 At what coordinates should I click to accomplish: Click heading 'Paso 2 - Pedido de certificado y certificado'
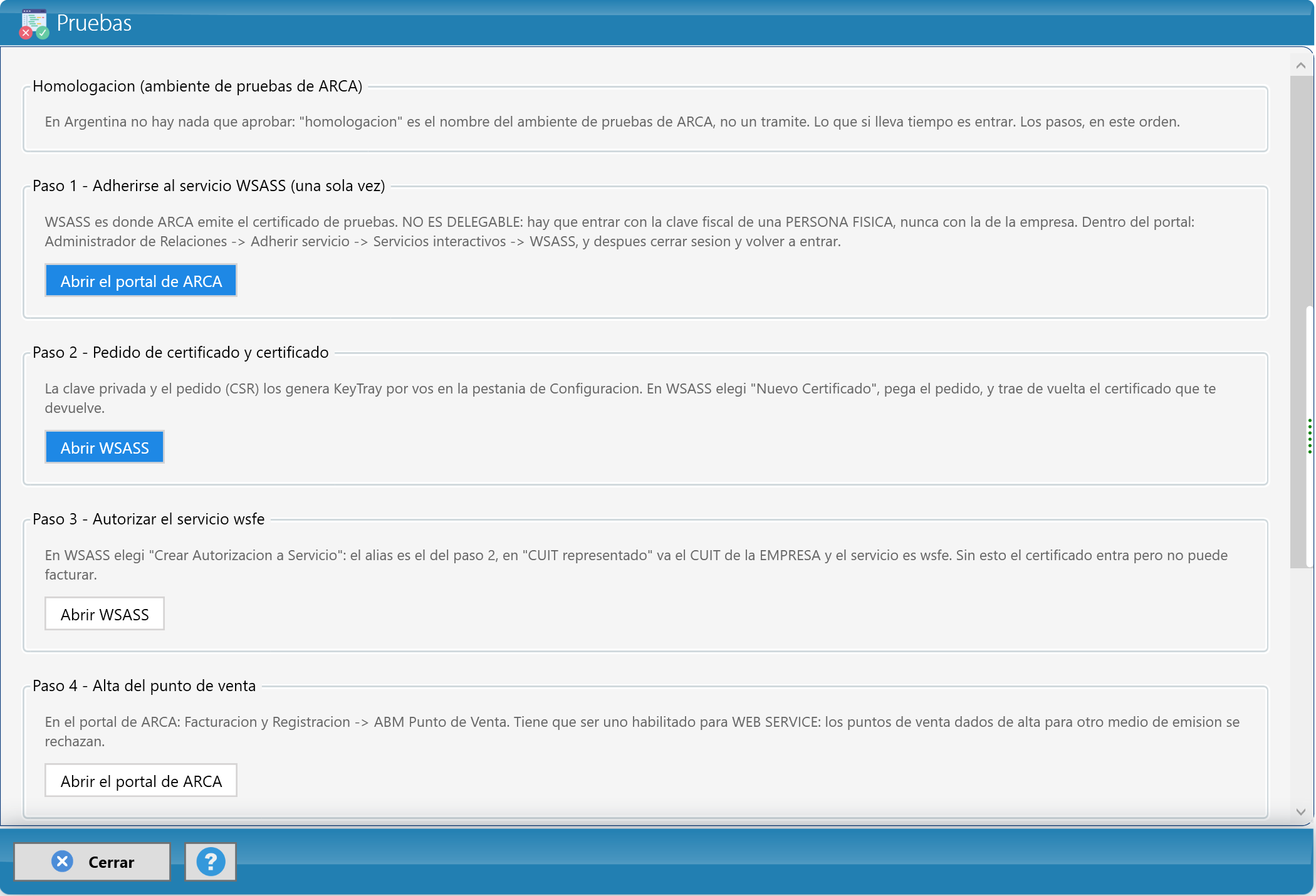pos(180,352)
